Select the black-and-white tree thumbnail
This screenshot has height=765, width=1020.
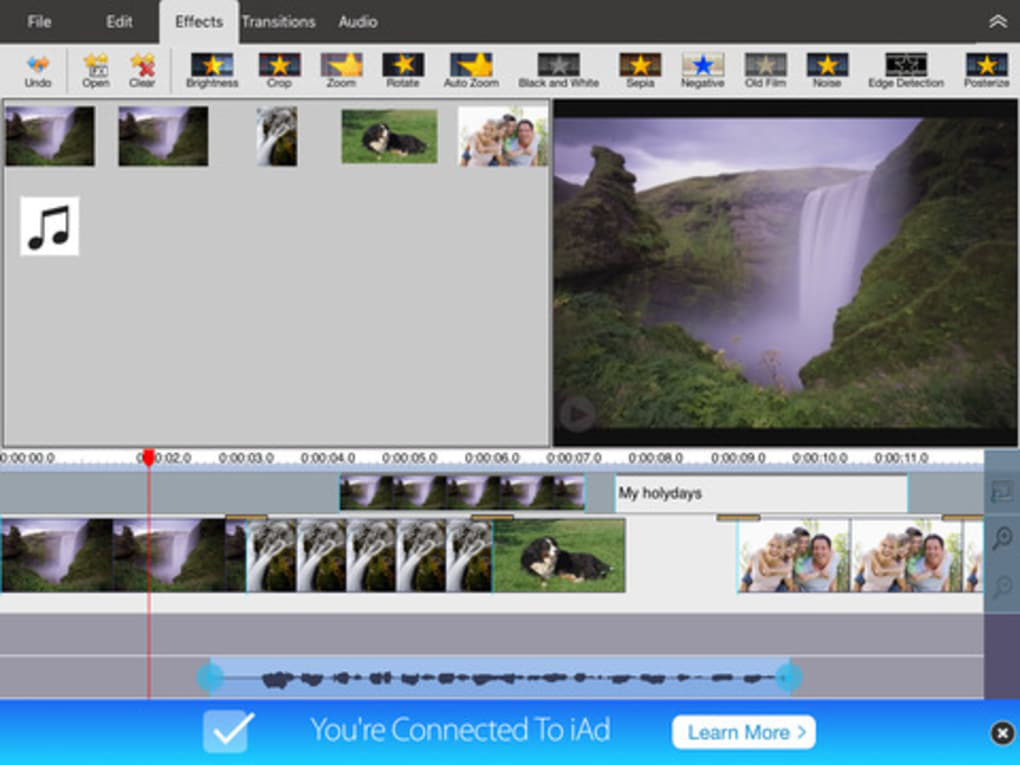(x=277, y=136)
